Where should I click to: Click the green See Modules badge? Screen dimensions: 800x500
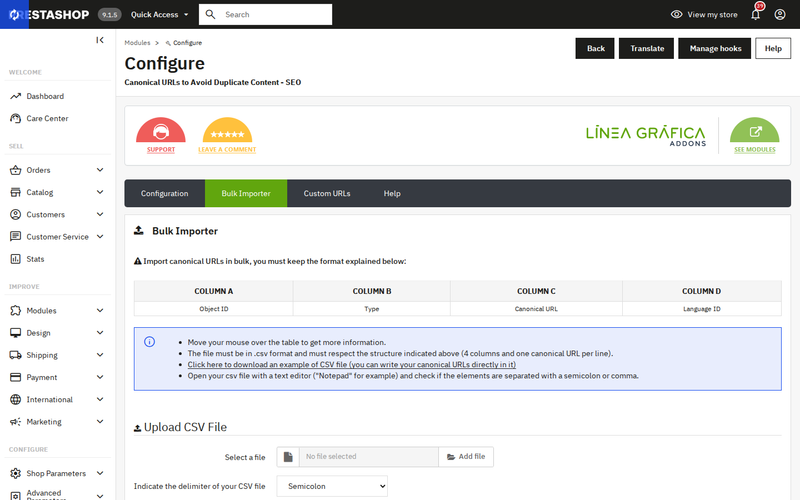(x=755, y=130)
